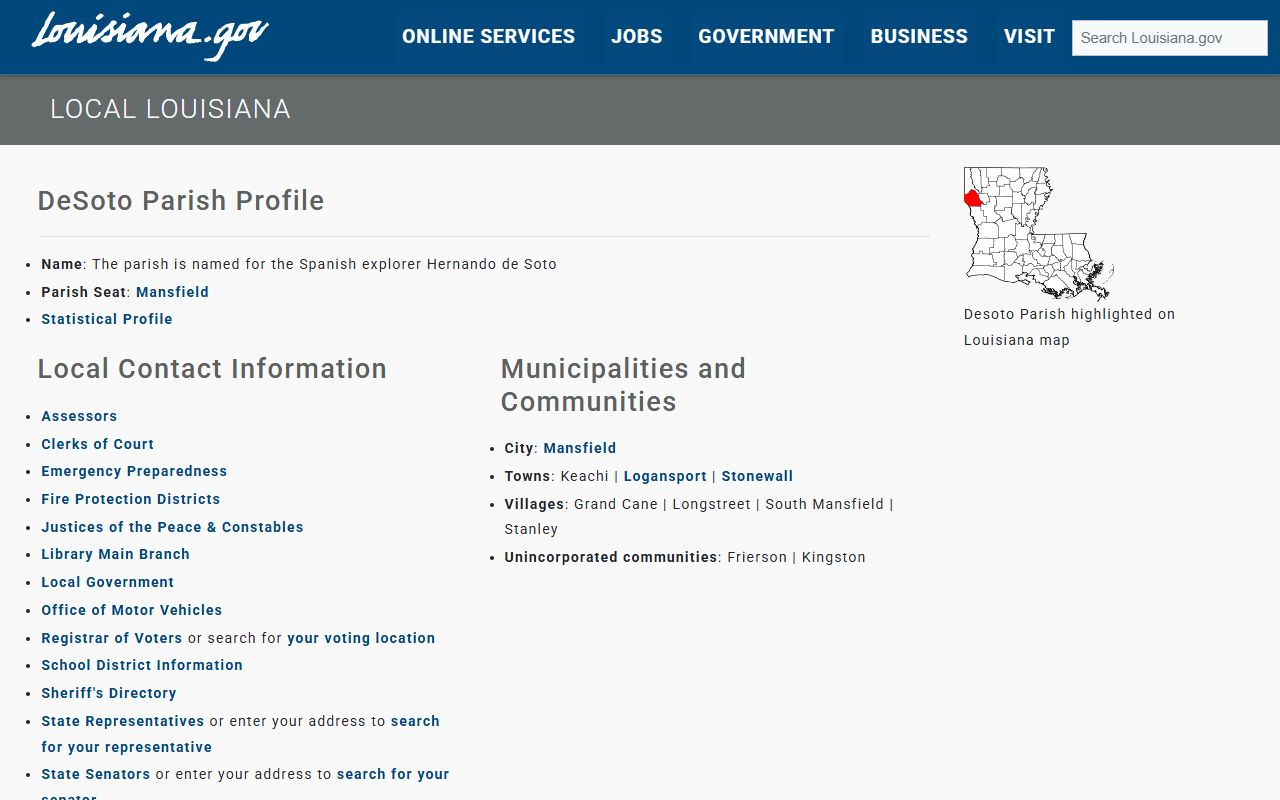
Task: Open the Mansfield city link
Action: point(580,448)
